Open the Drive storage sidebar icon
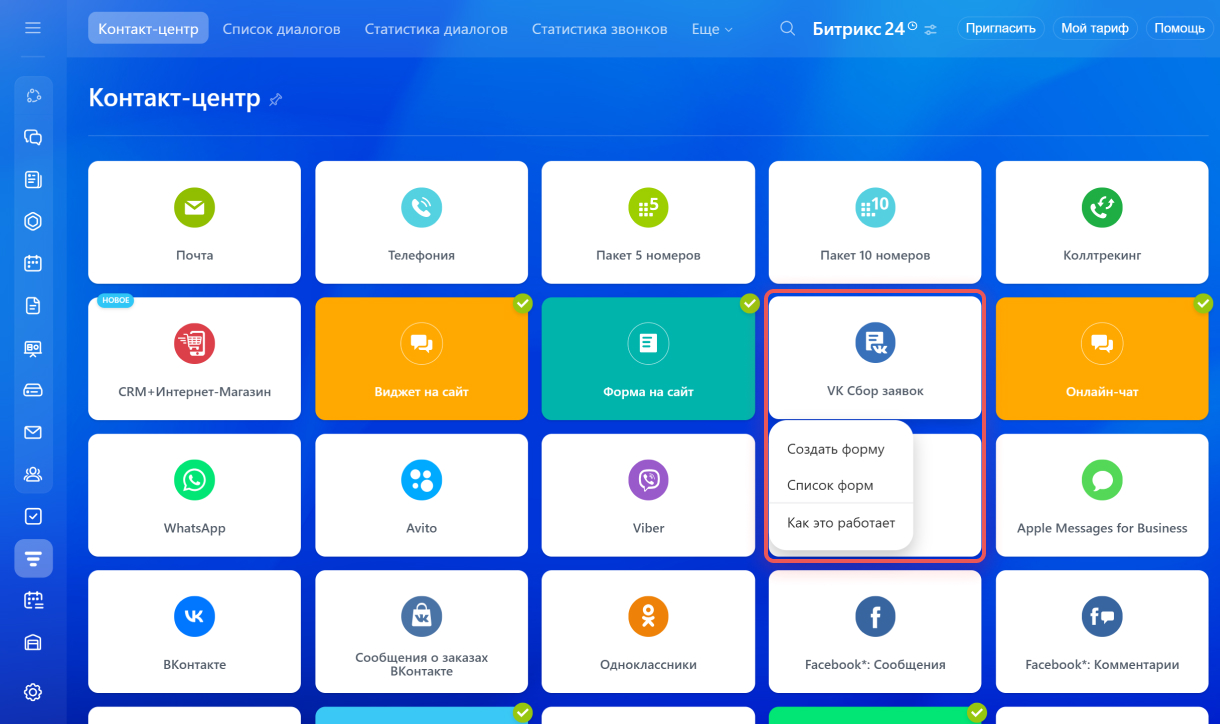The width and height of the screenshot is (1220, 724). tap(33, 390)
